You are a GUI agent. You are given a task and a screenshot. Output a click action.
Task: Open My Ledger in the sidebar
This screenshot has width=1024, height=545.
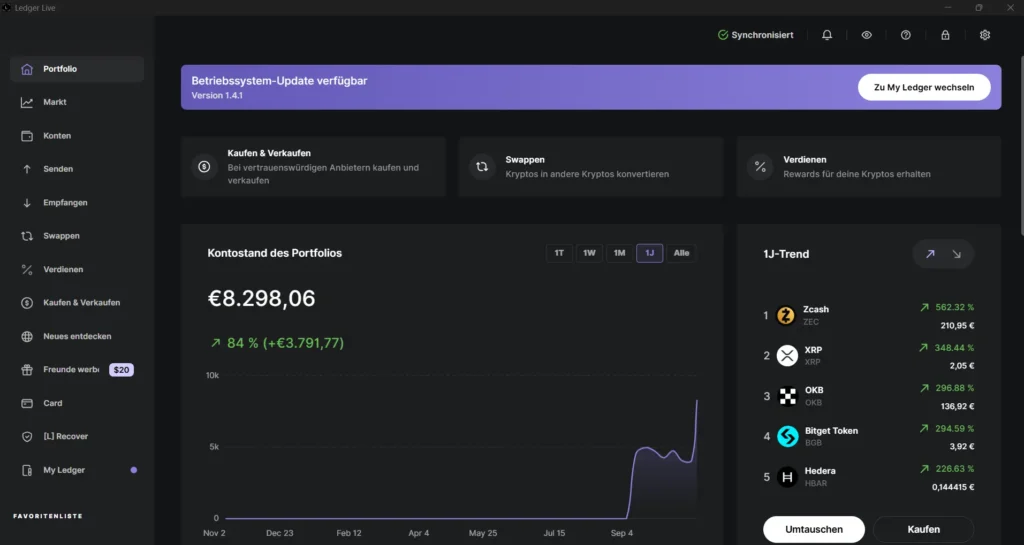pos(77,471)
